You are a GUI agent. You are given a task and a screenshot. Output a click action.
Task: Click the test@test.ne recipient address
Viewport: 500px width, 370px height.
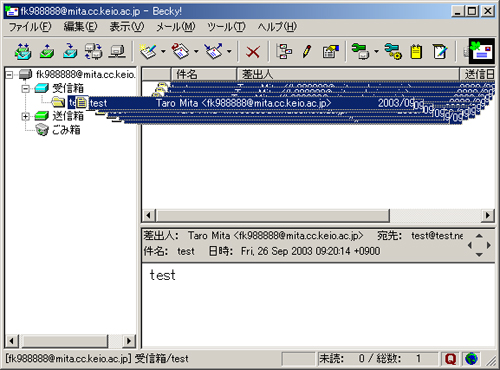(x=437, y=236)
